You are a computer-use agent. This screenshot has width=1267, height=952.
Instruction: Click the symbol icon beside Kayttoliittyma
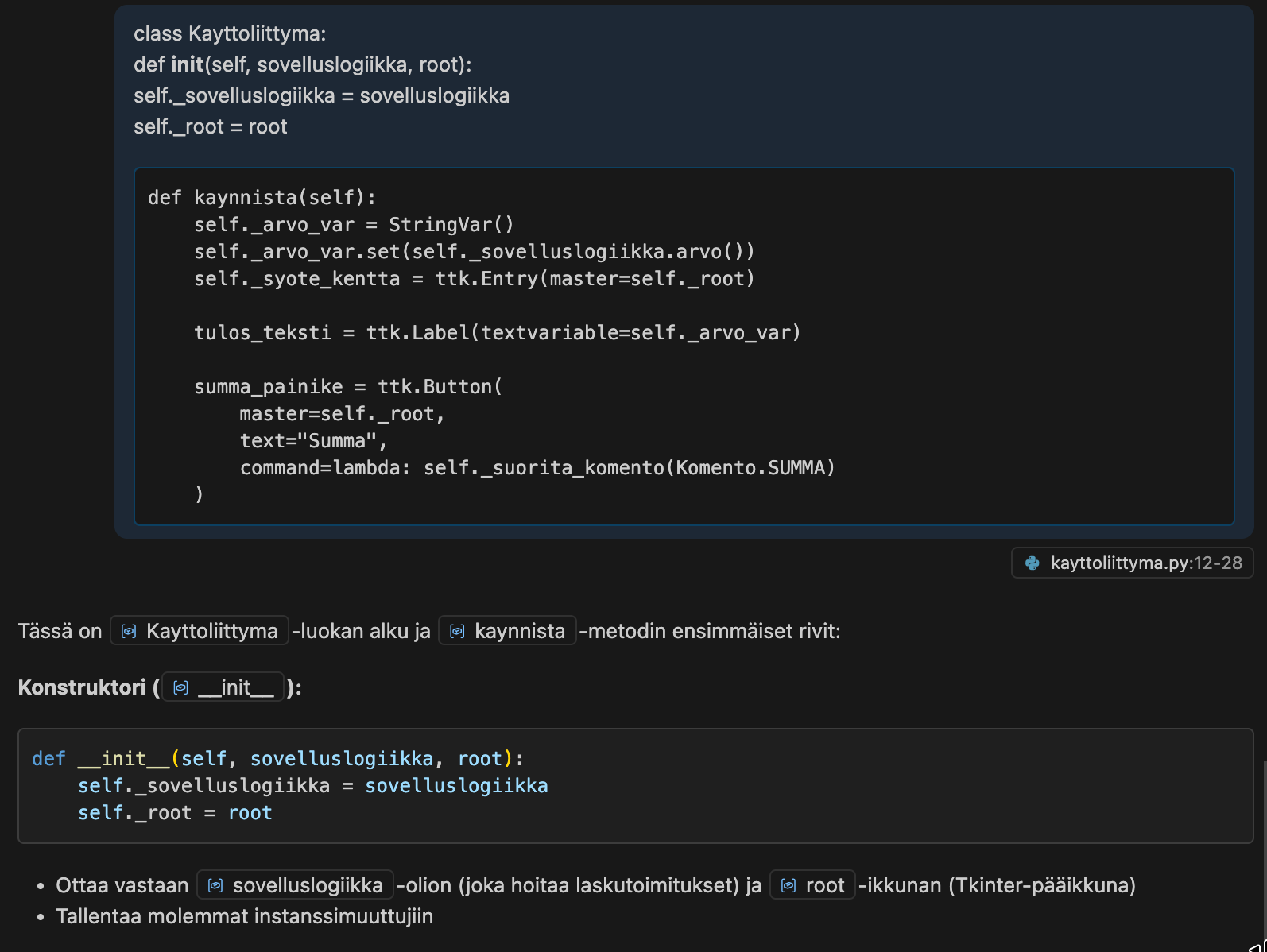coord(129,632)
